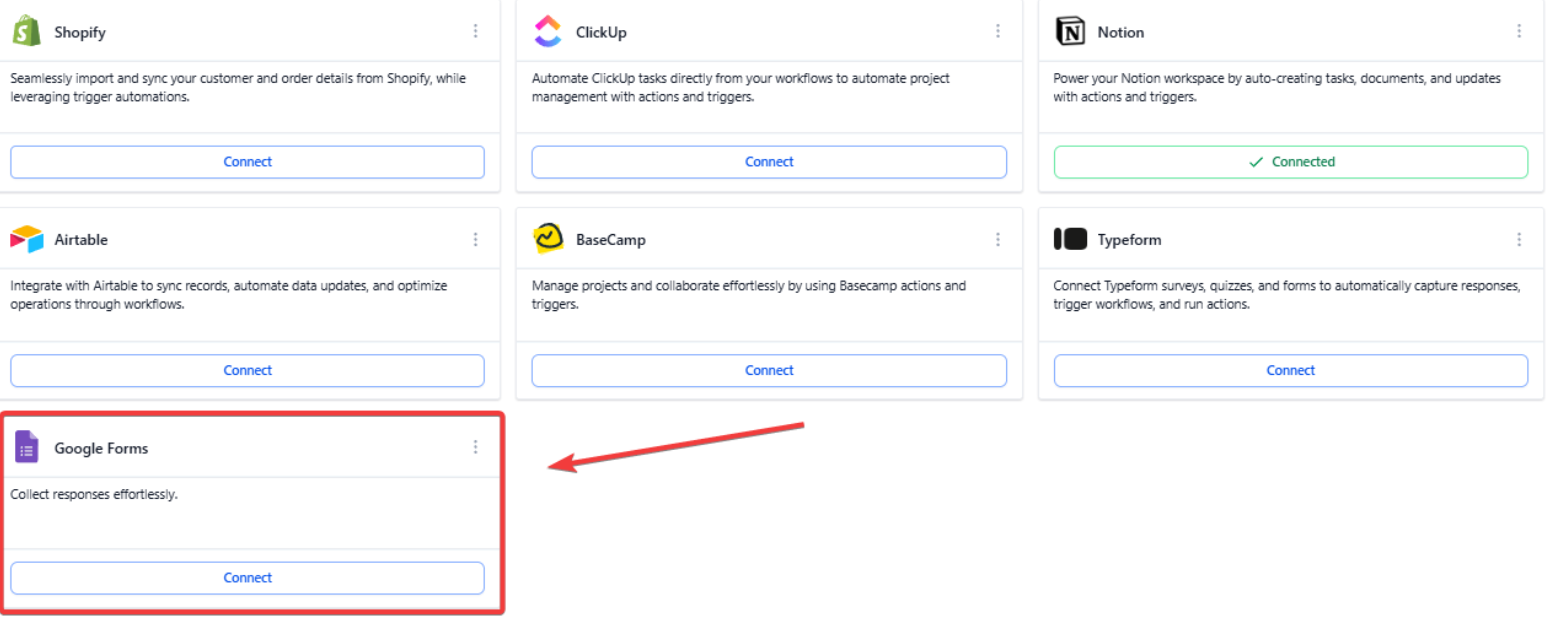
Task: Click the Typeform logo icon
Action: 1070,240
